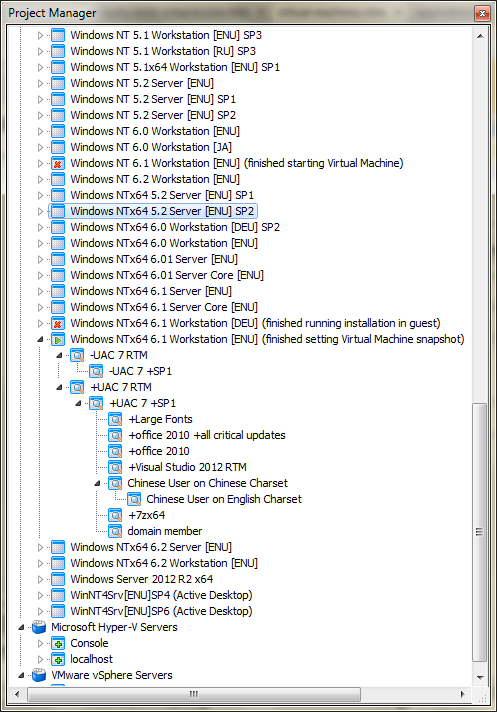Viewport: 497px width, 712px height.
Task: Collapse Chinese User on Chinese Charset branch
Action: coord(97,483)
